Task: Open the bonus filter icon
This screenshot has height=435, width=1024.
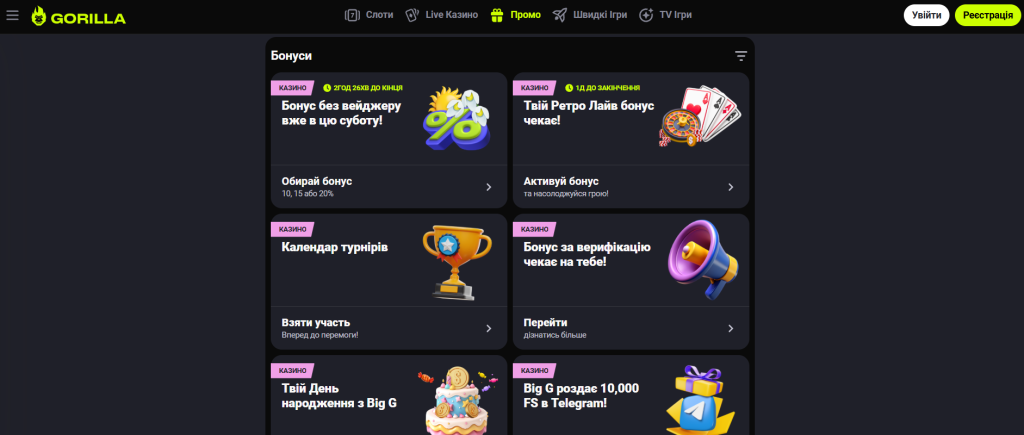Action: pyautogui.click(x=741, y=56)
